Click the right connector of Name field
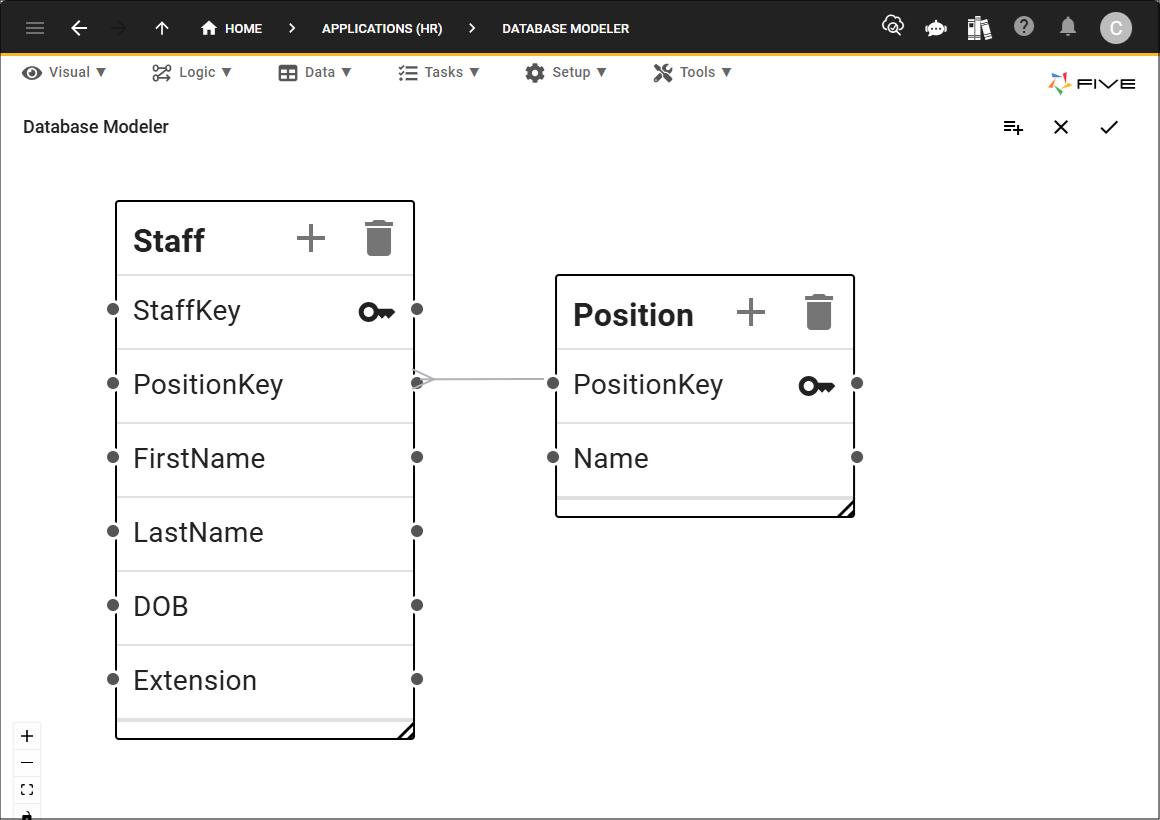This screenshot has width=1160, height=820. point(857,457)
